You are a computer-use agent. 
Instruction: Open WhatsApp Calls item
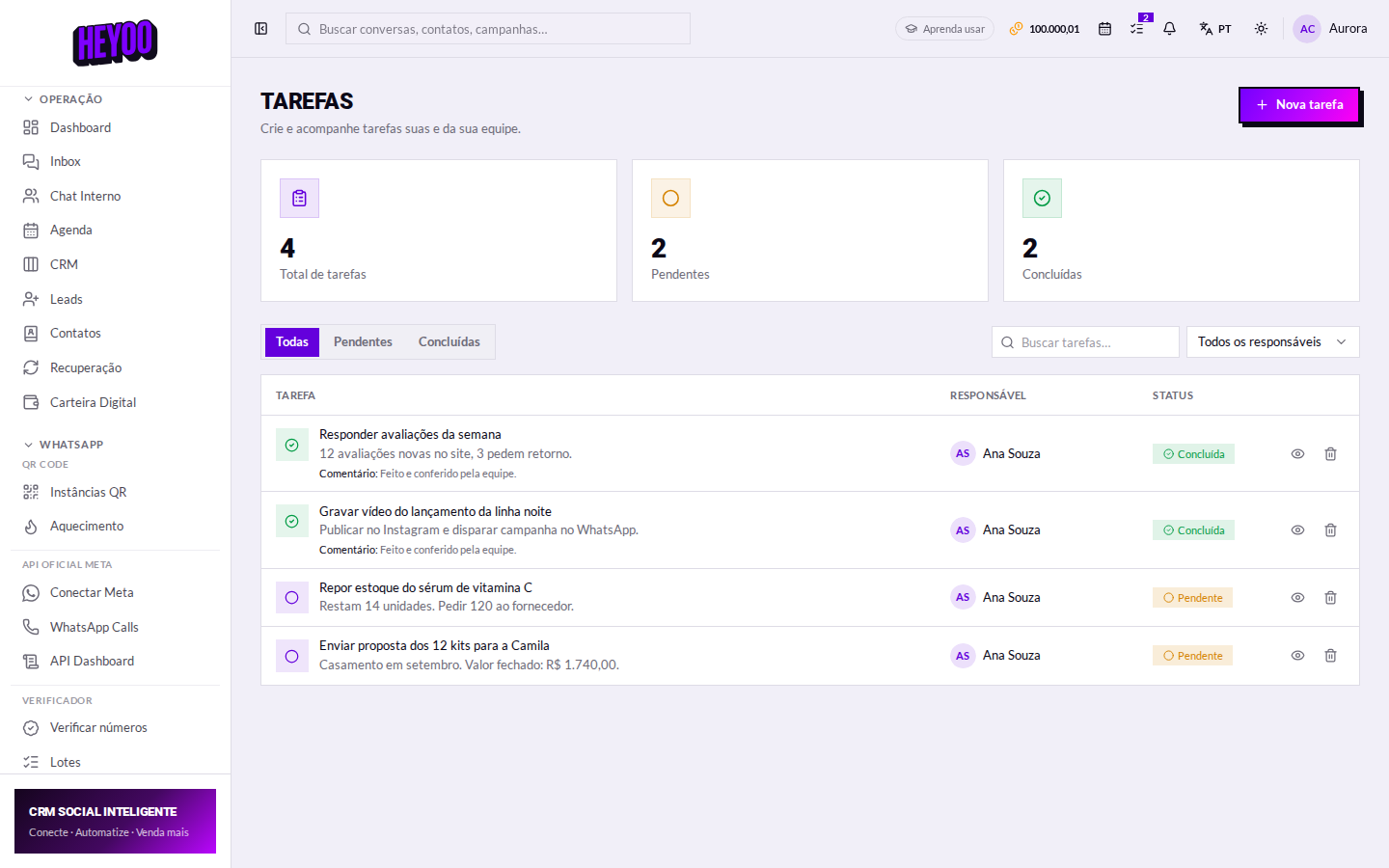[x=115, y=627]
